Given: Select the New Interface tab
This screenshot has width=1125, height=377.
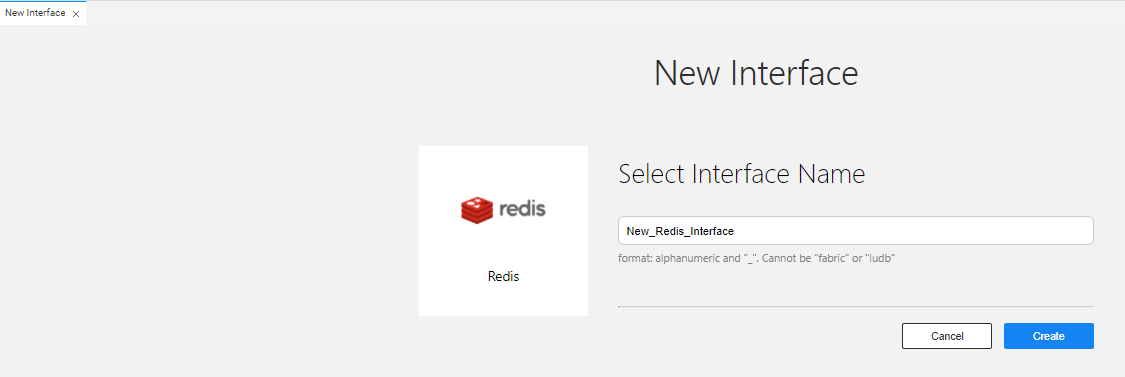Looking at the screenshot, I should click(35, 13).
